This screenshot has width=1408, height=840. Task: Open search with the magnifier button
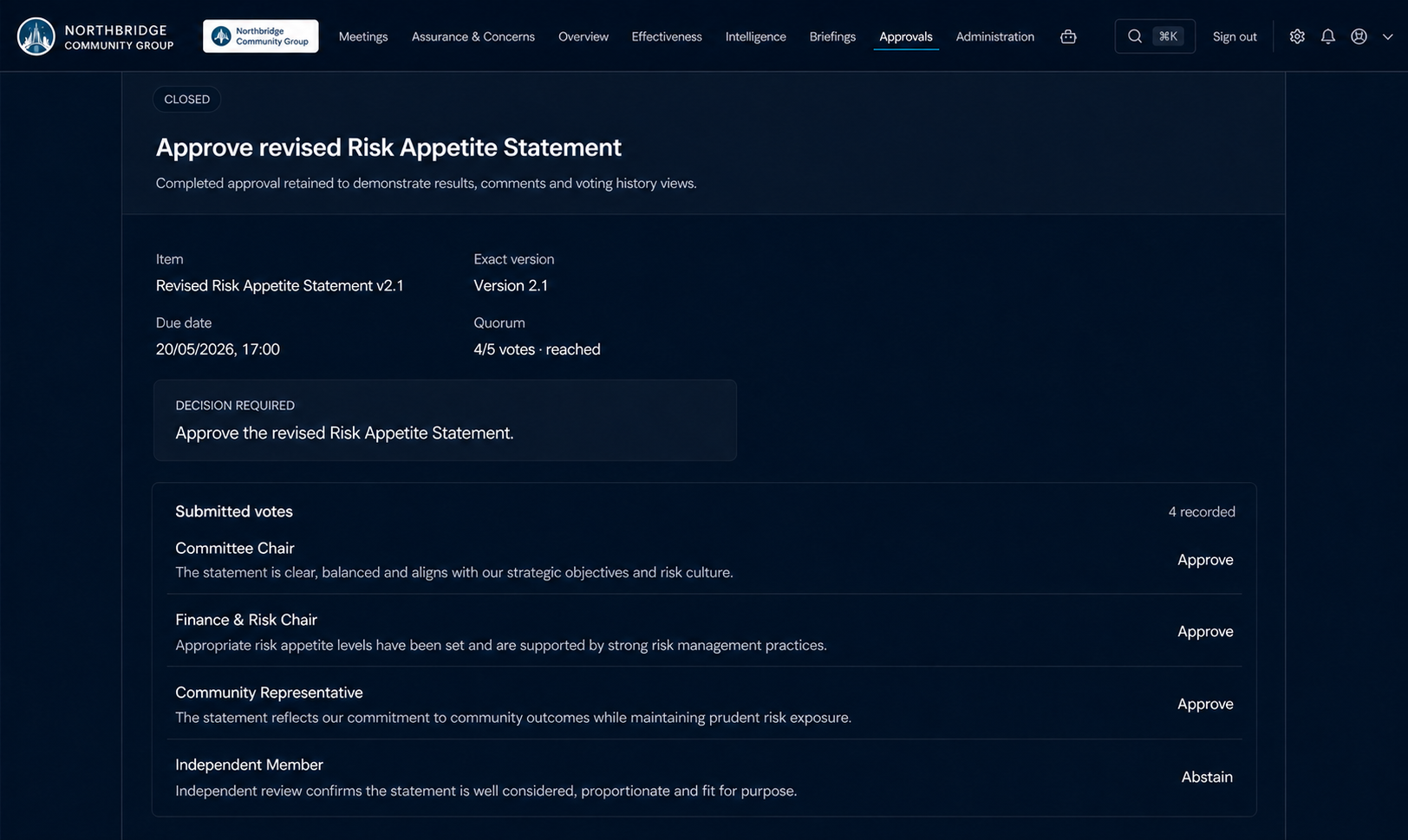(x=1134, y=36)
